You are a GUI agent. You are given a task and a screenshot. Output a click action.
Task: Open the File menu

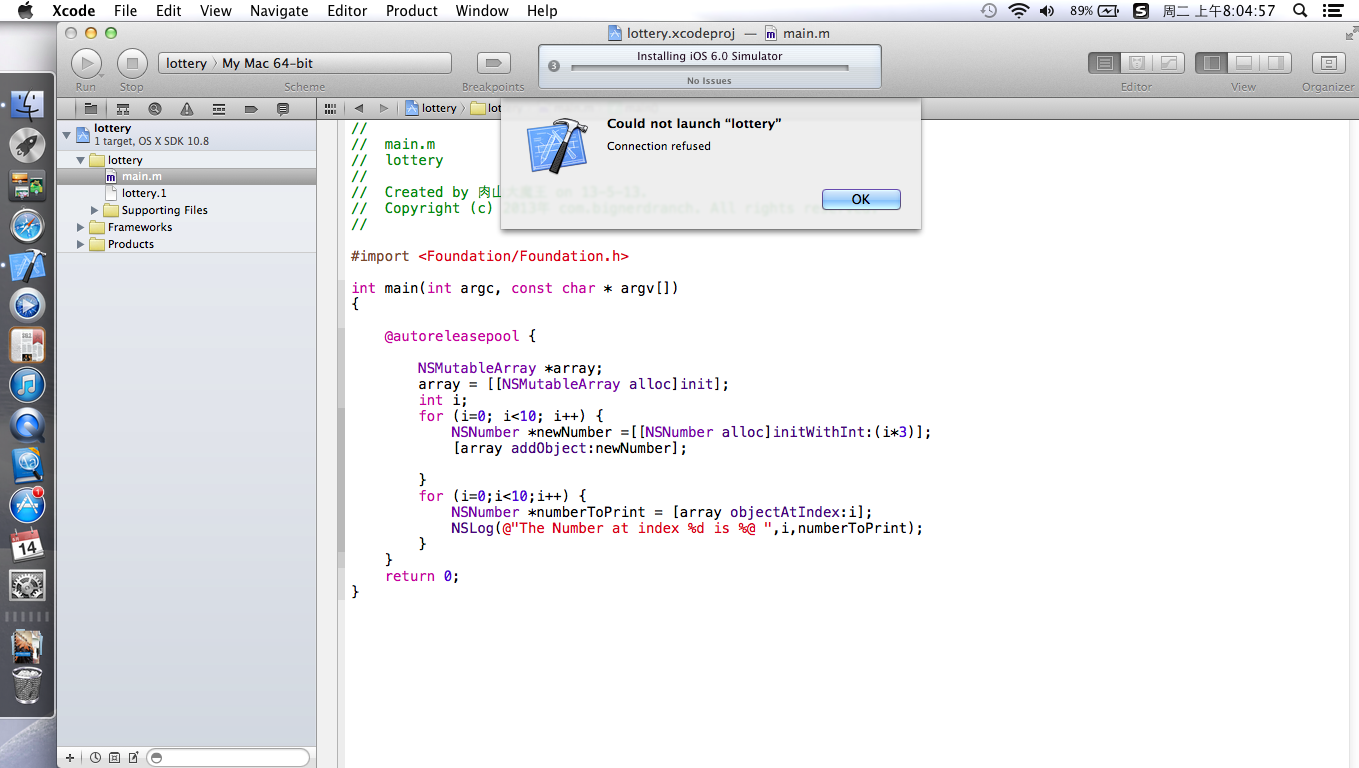click(x=126, y=11)
